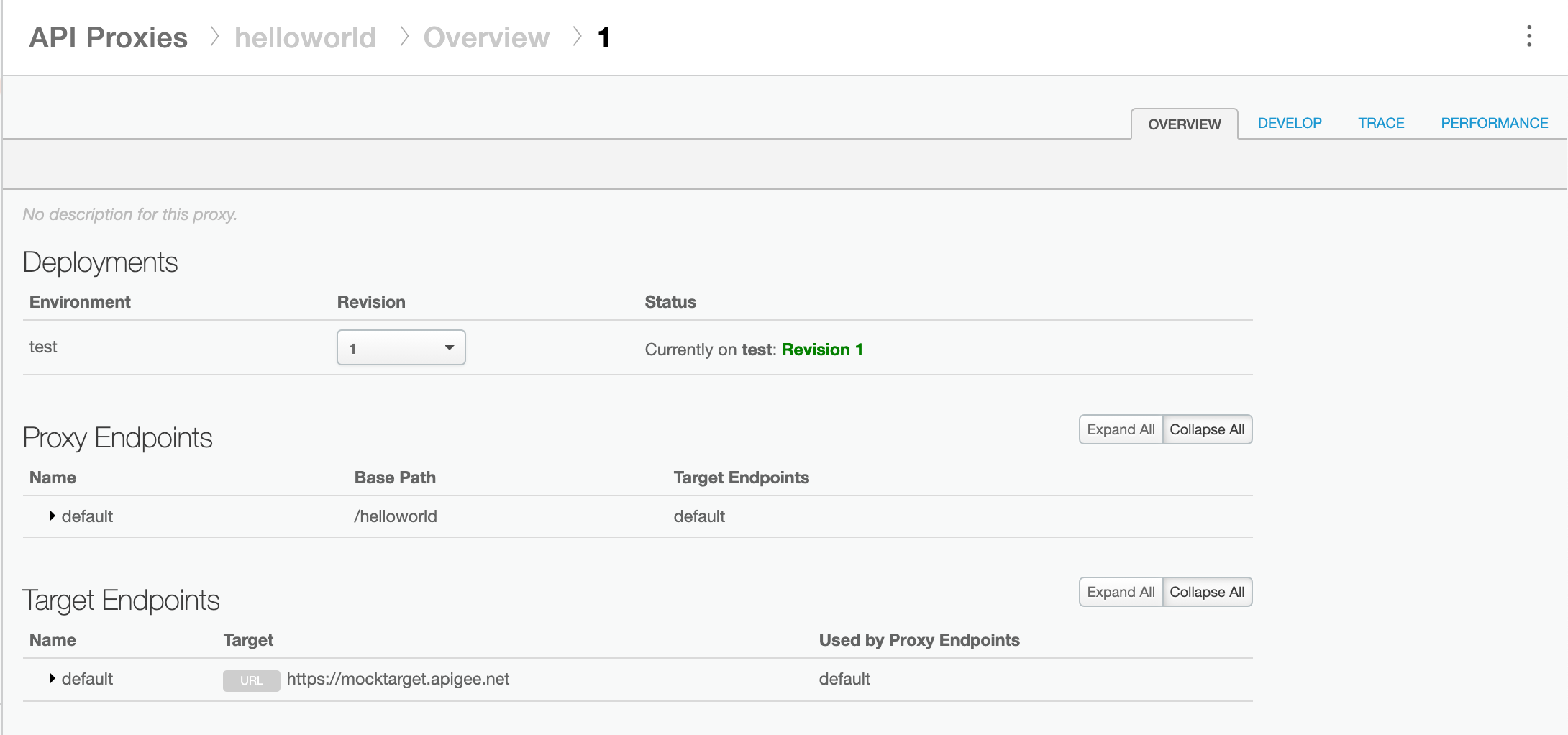Click the /helloworld base path
This screenshot has height=735, width=1568.
pos(395,516)
